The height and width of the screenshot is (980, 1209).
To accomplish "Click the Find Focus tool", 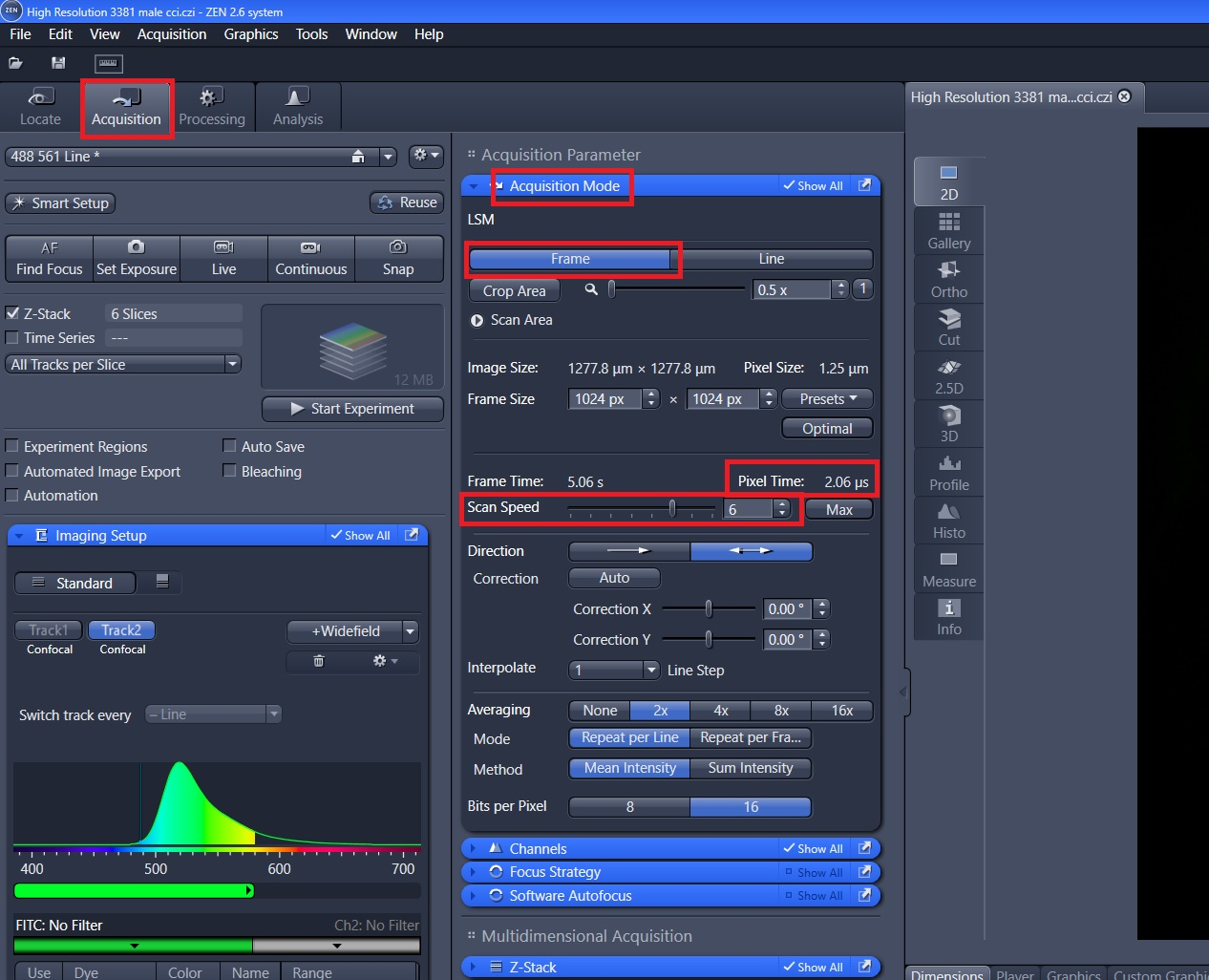I will pos(50,259).
